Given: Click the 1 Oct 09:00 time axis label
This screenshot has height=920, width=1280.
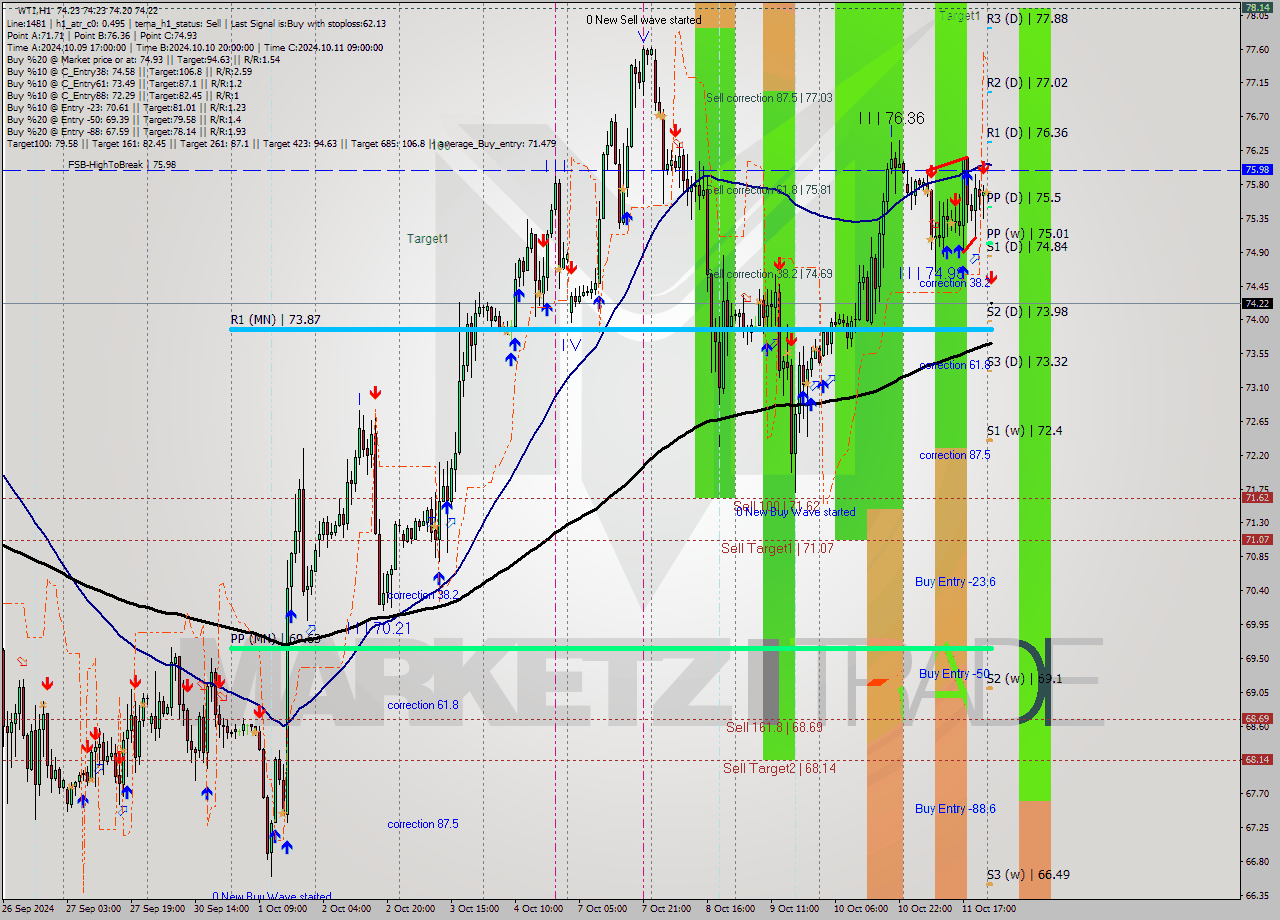Looking at the screenshot, I should point(282,908).
